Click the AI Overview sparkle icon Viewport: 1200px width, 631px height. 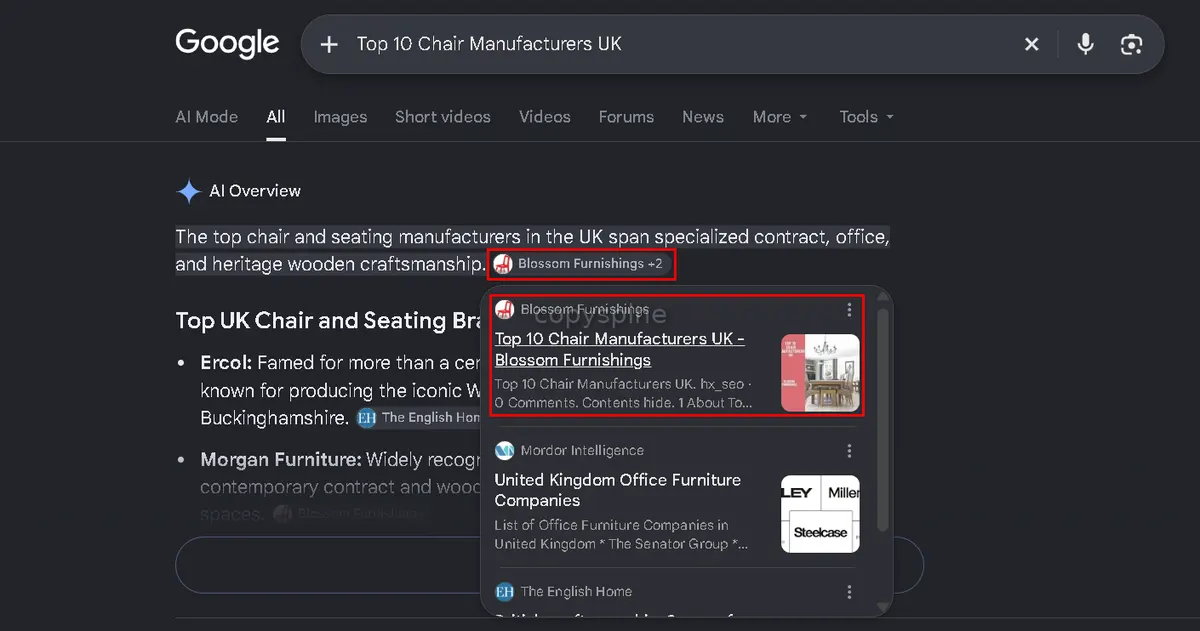pos(189,191)
